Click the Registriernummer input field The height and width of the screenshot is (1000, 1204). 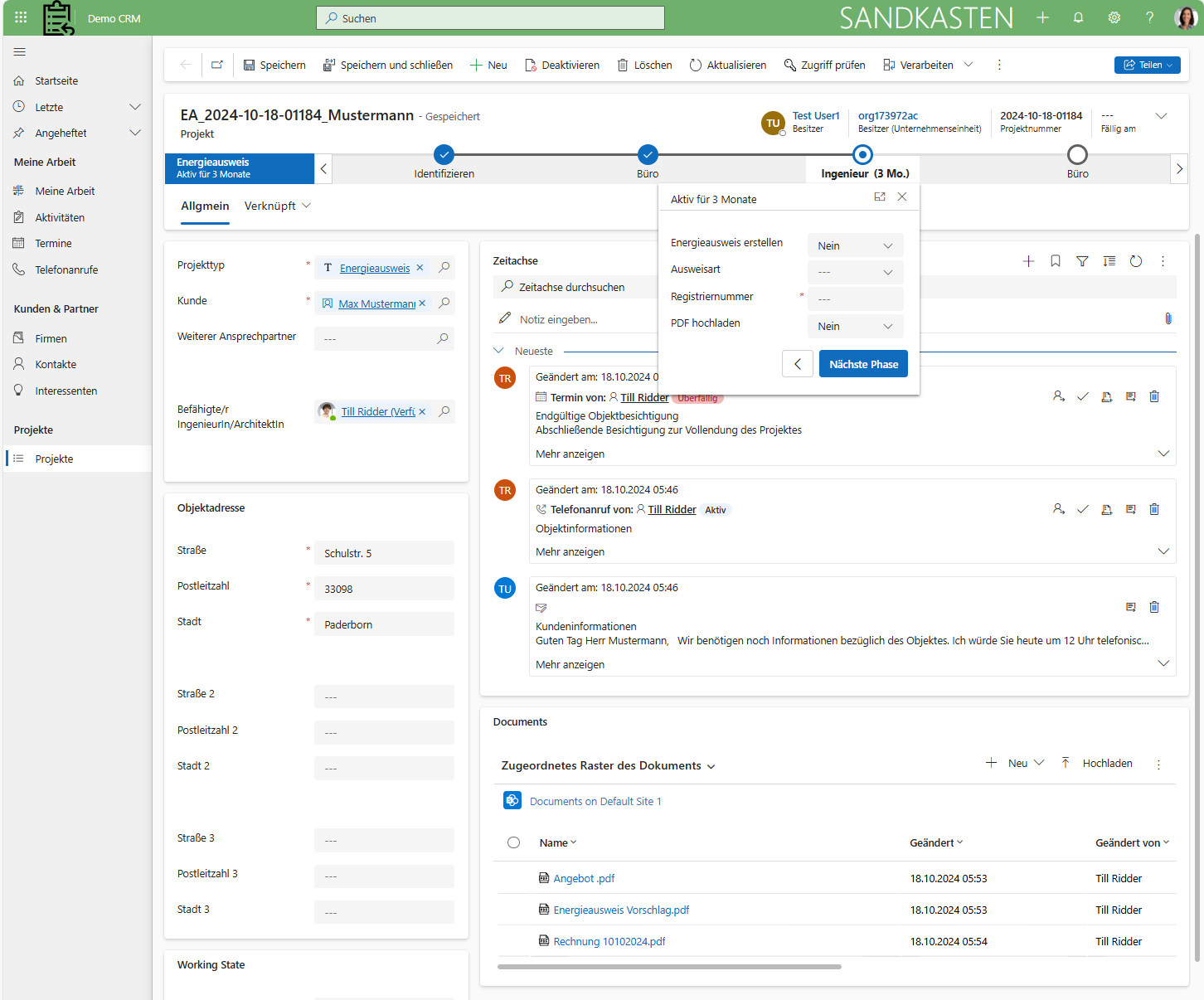[x=855, y=299]
